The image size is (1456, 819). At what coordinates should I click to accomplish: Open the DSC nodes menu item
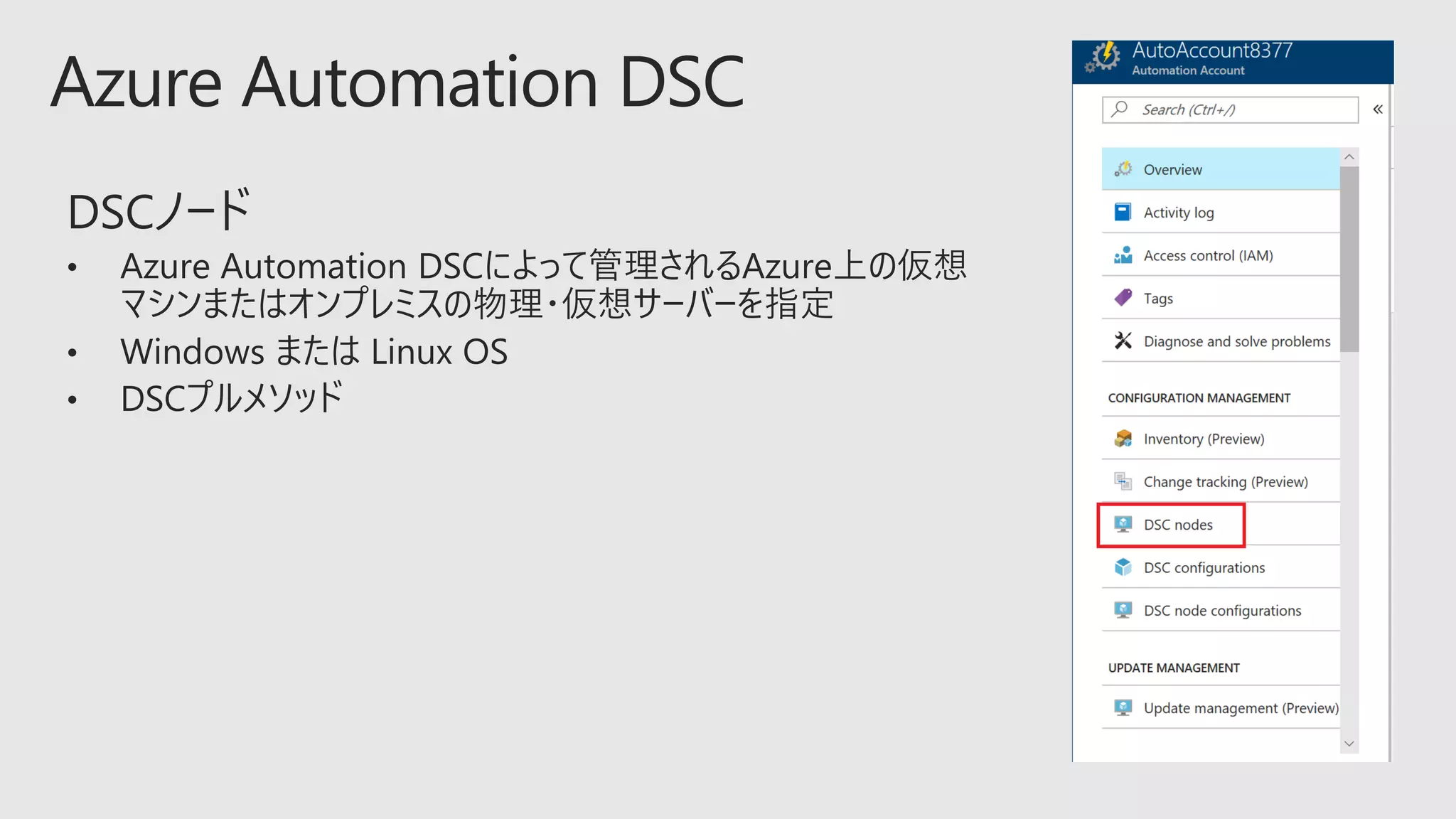1178,525
